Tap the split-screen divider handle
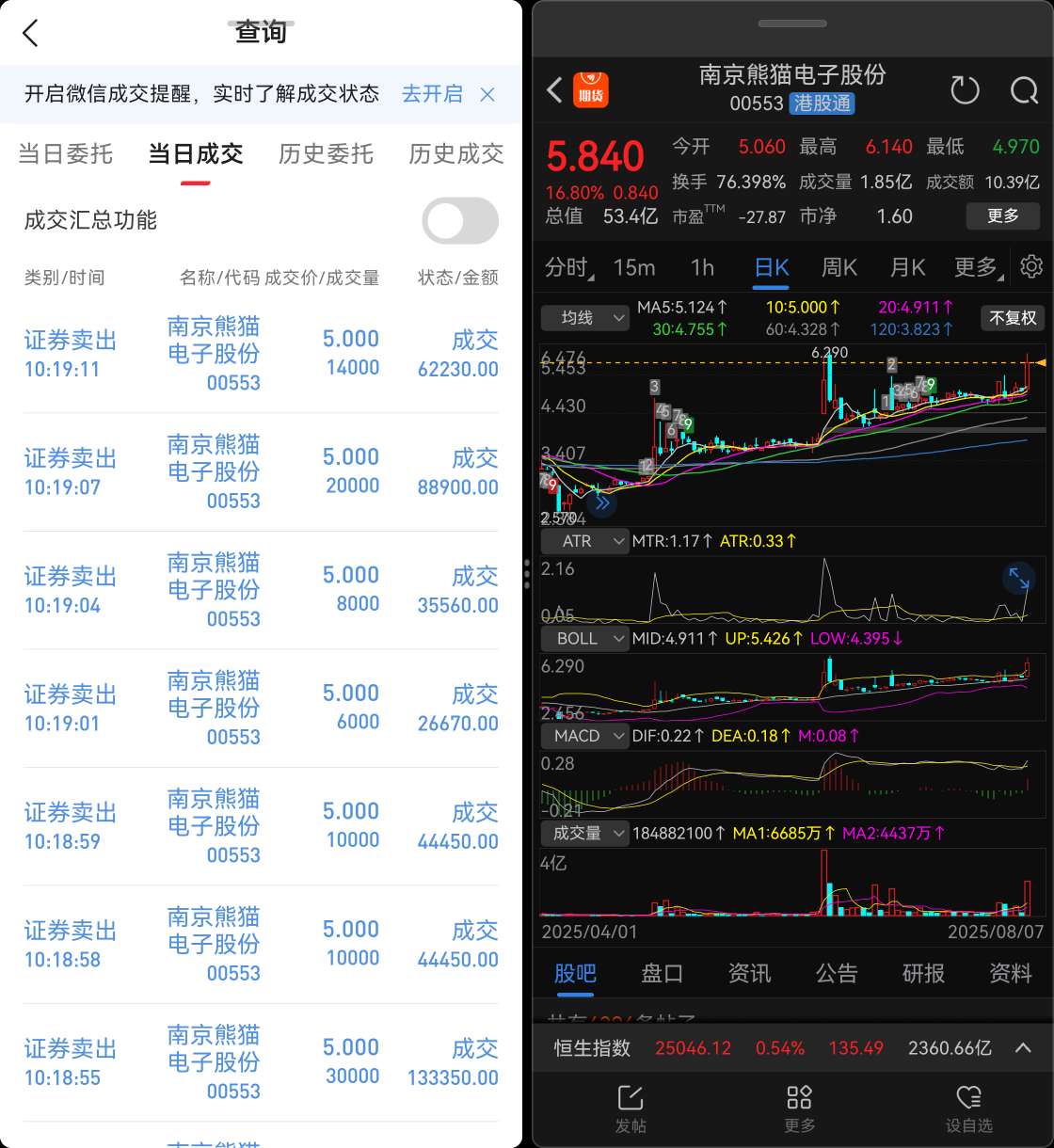Viewport: 1054px width, 1148px height. click(x=527, y=574)
